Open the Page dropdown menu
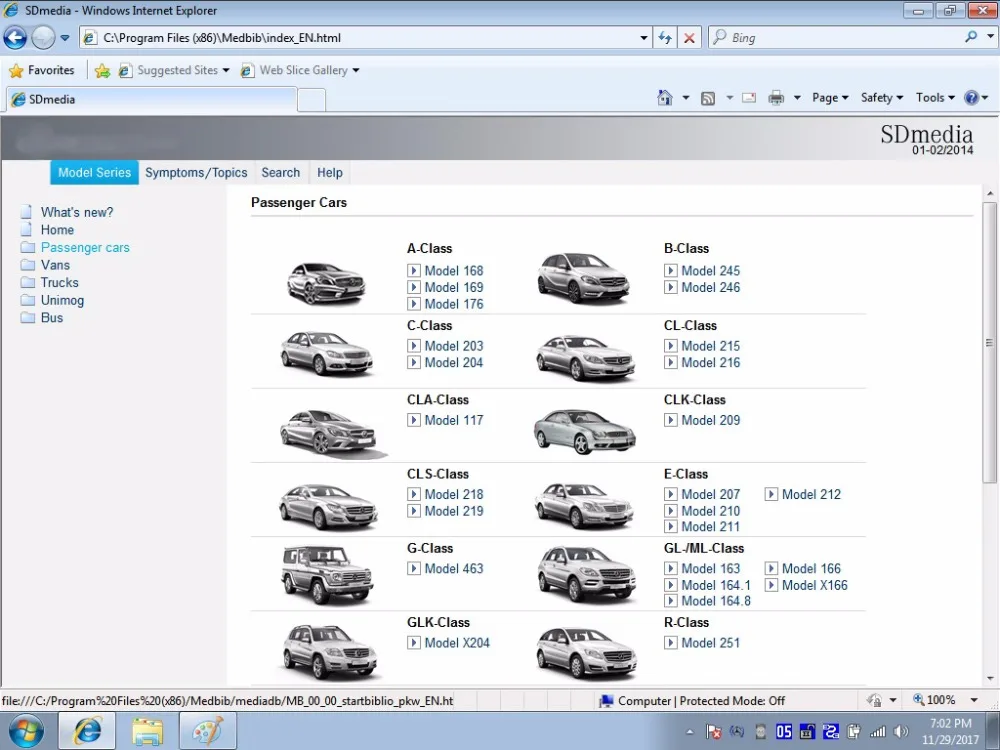1000x750 pixels. 830,98
